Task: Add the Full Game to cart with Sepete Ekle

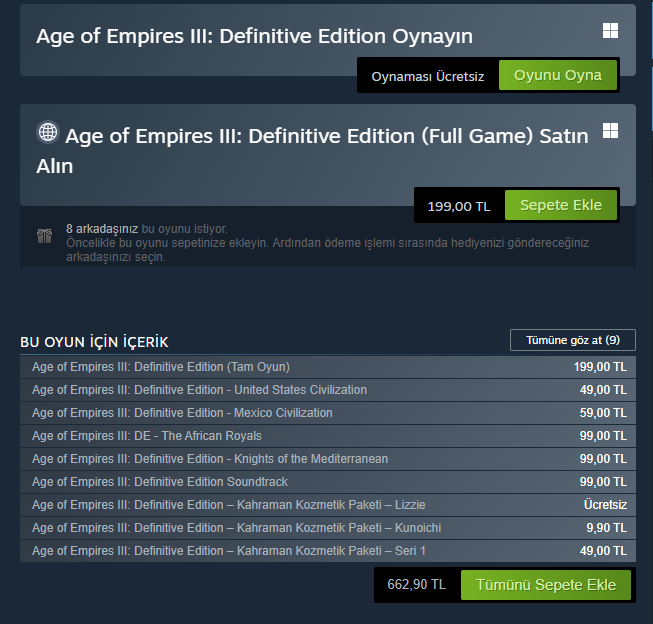Action: coord(561,205)
